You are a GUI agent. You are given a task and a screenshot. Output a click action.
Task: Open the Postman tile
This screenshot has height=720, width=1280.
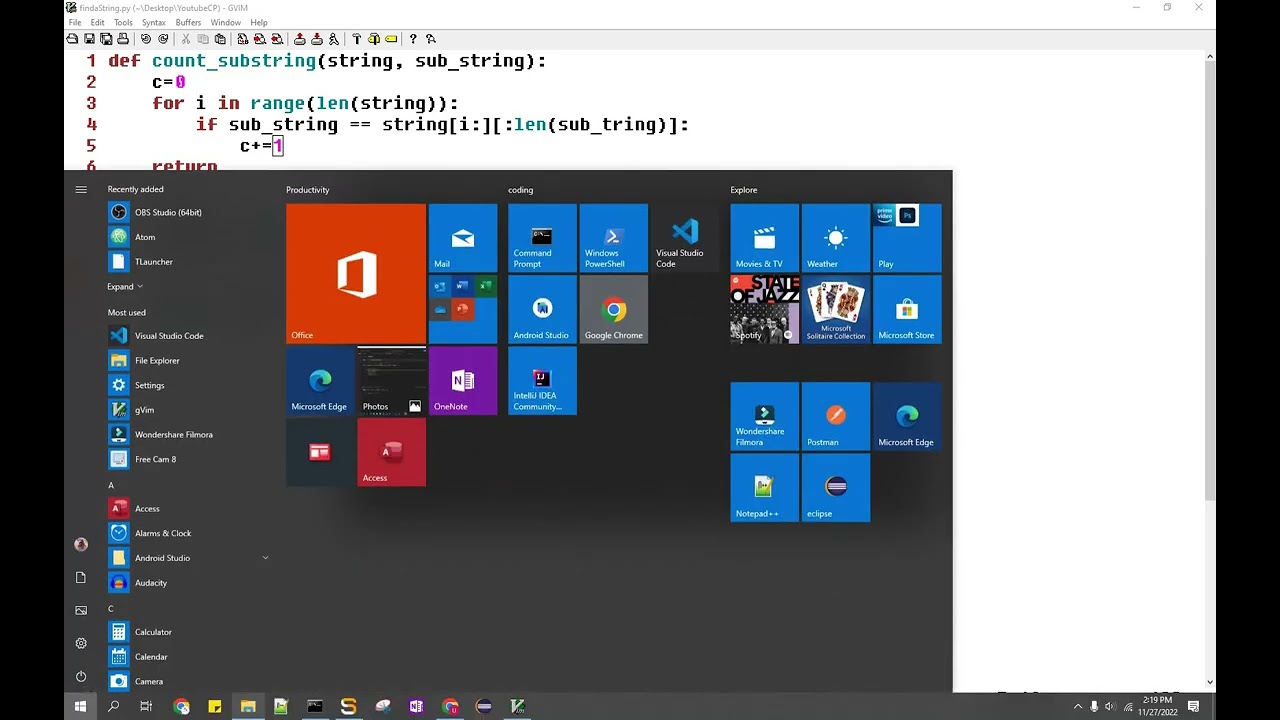click(836, 416)
